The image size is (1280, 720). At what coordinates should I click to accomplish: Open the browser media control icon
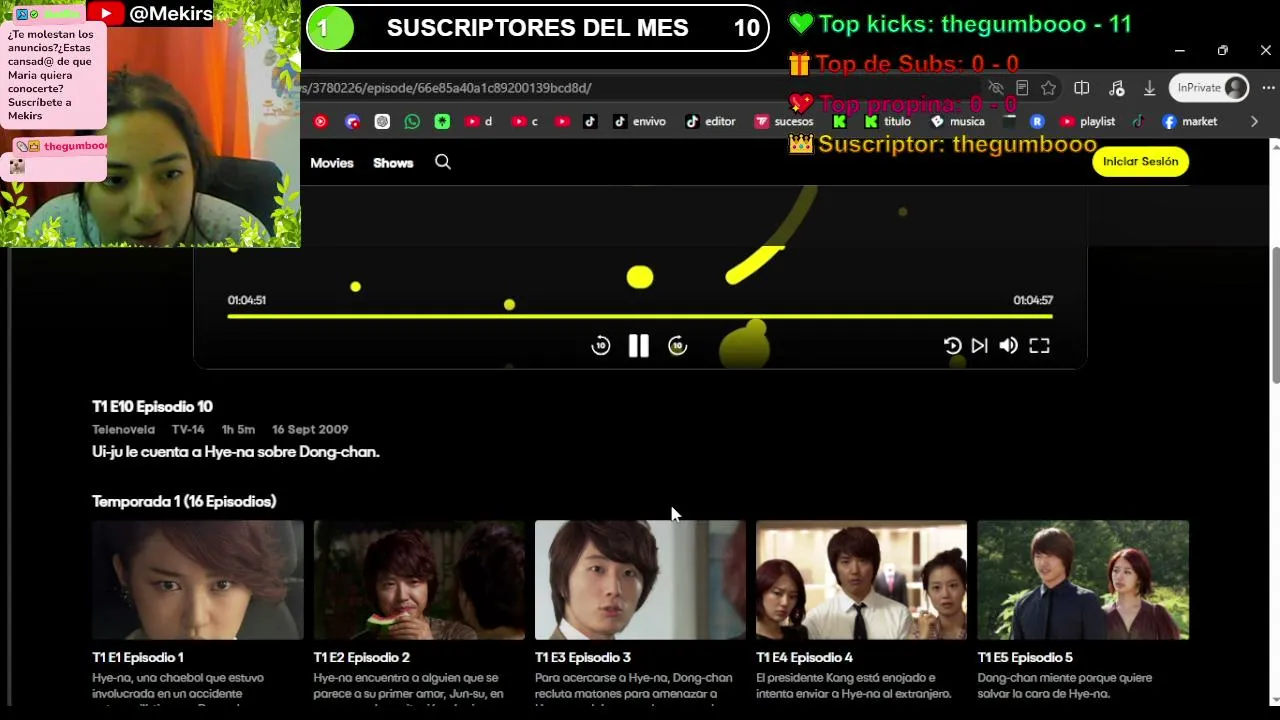click(1116, 88)
